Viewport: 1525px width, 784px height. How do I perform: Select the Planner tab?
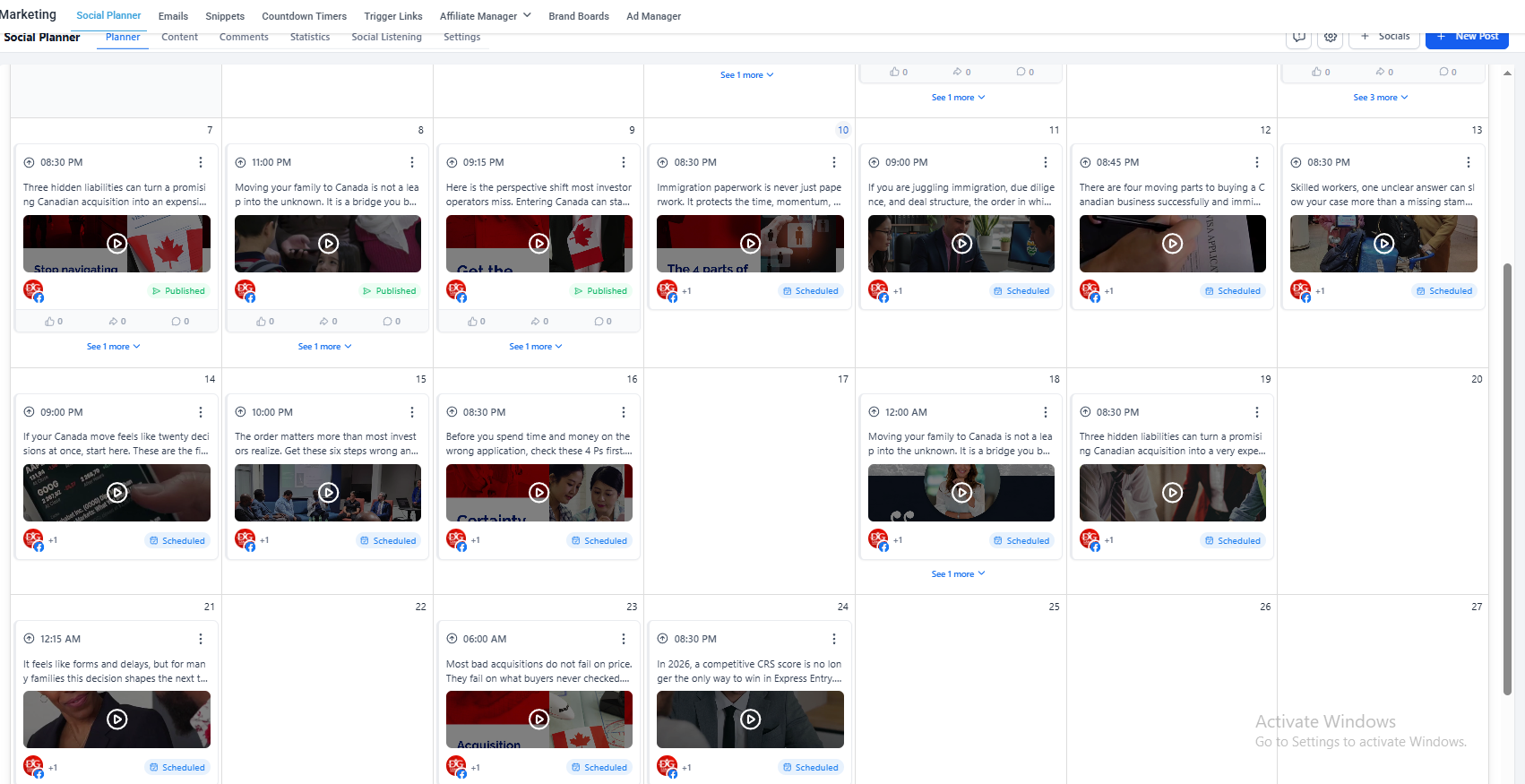coord(123,37)
